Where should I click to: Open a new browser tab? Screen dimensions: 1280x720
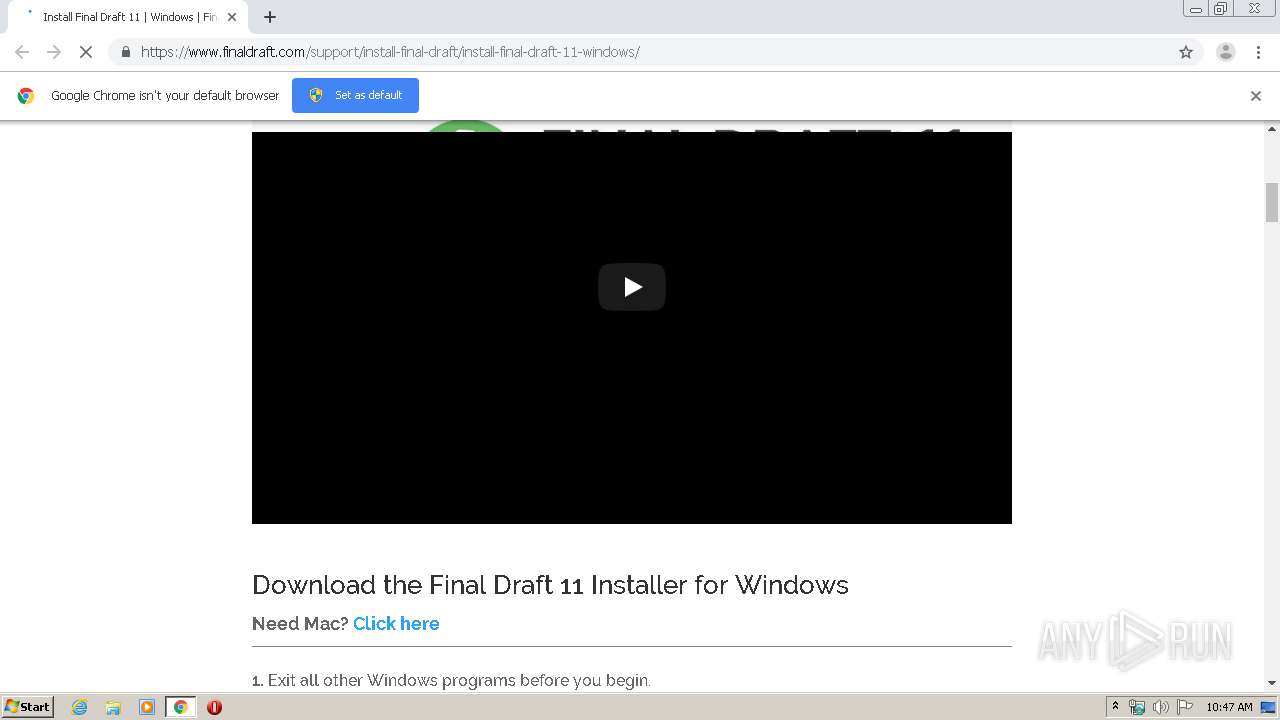(270, 17)
